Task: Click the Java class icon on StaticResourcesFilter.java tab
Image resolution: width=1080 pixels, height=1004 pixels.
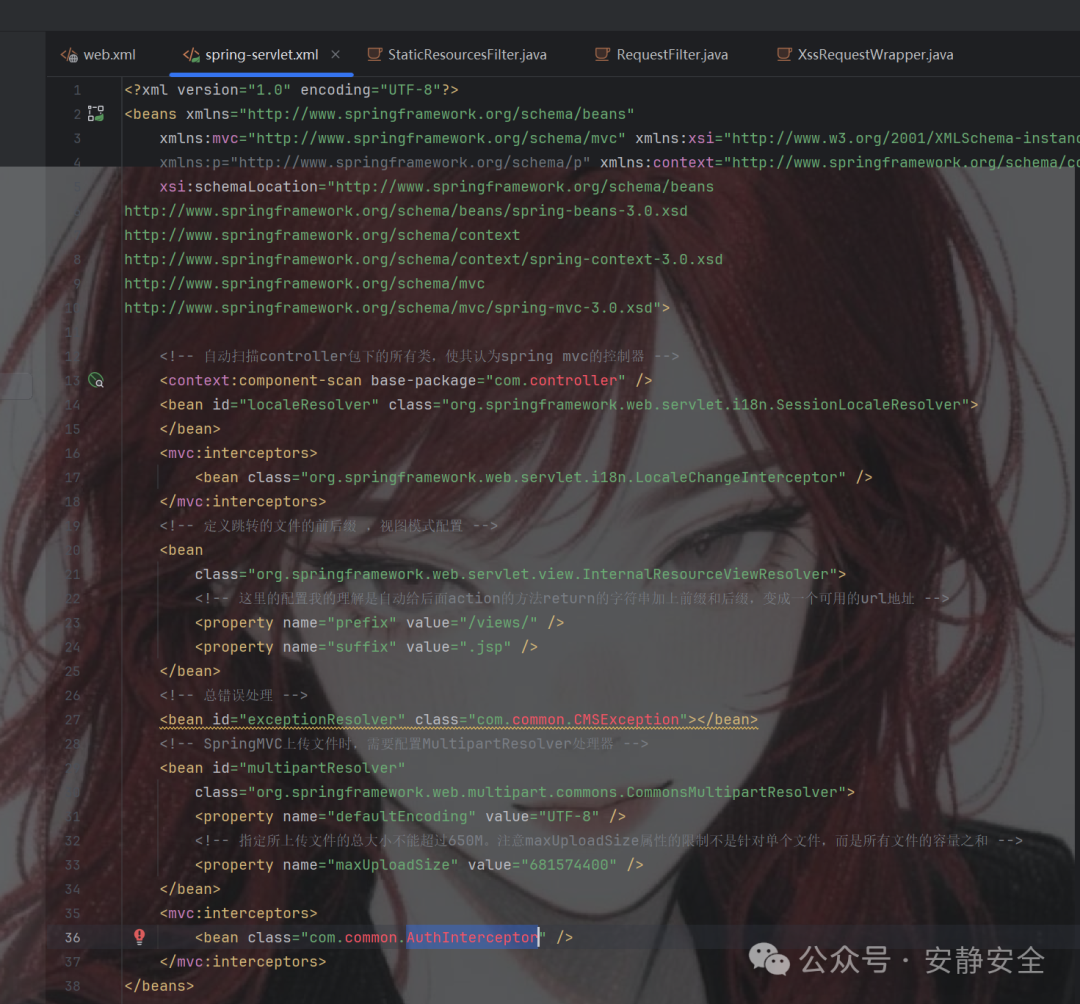Action: pyautogui.click(x=376, y=54)
